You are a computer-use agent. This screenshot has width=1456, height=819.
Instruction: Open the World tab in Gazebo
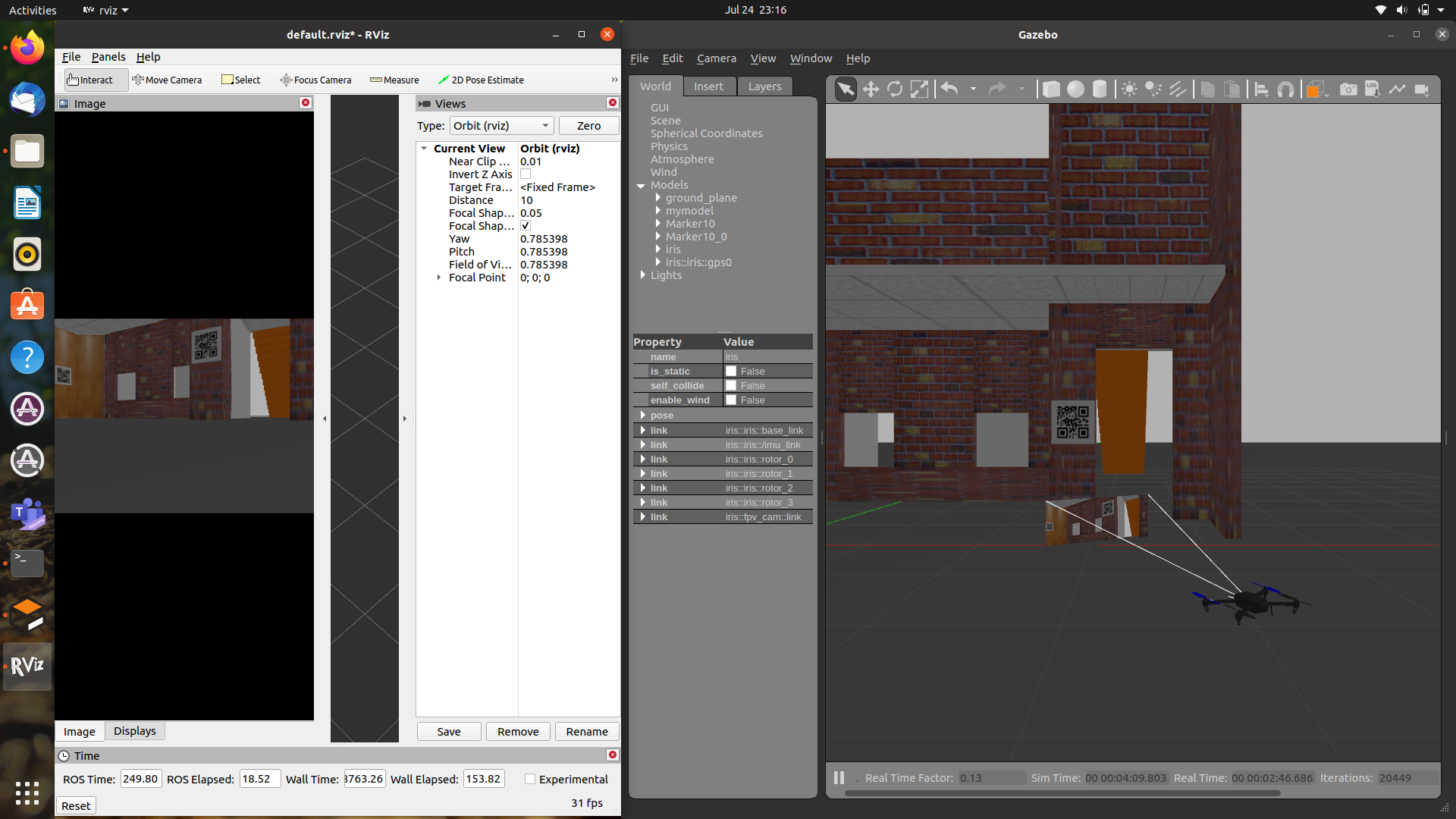tap(655, 86)
